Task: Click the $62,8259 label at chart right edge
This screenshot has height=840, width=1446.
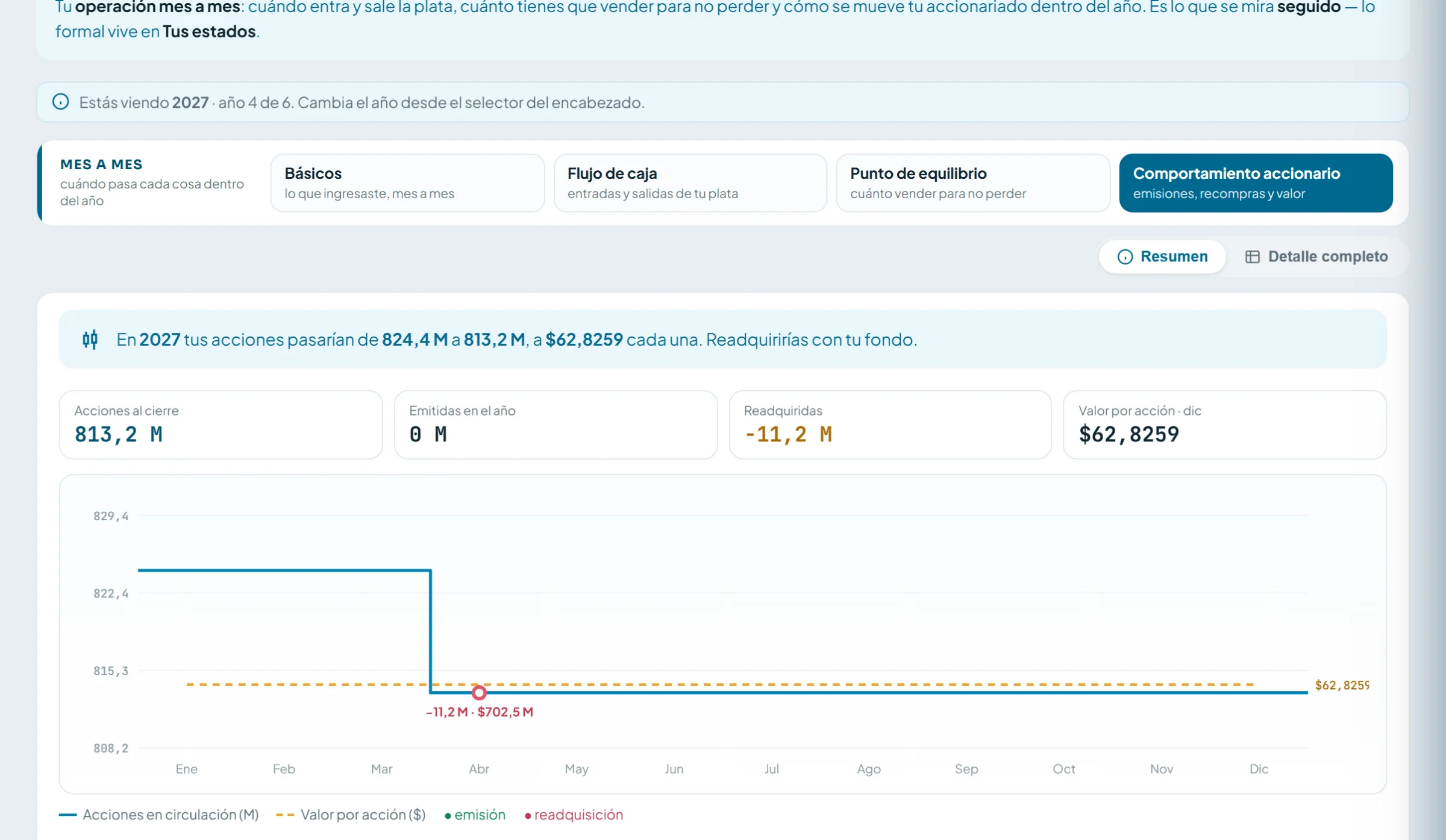Action: tap(1342, 685)
